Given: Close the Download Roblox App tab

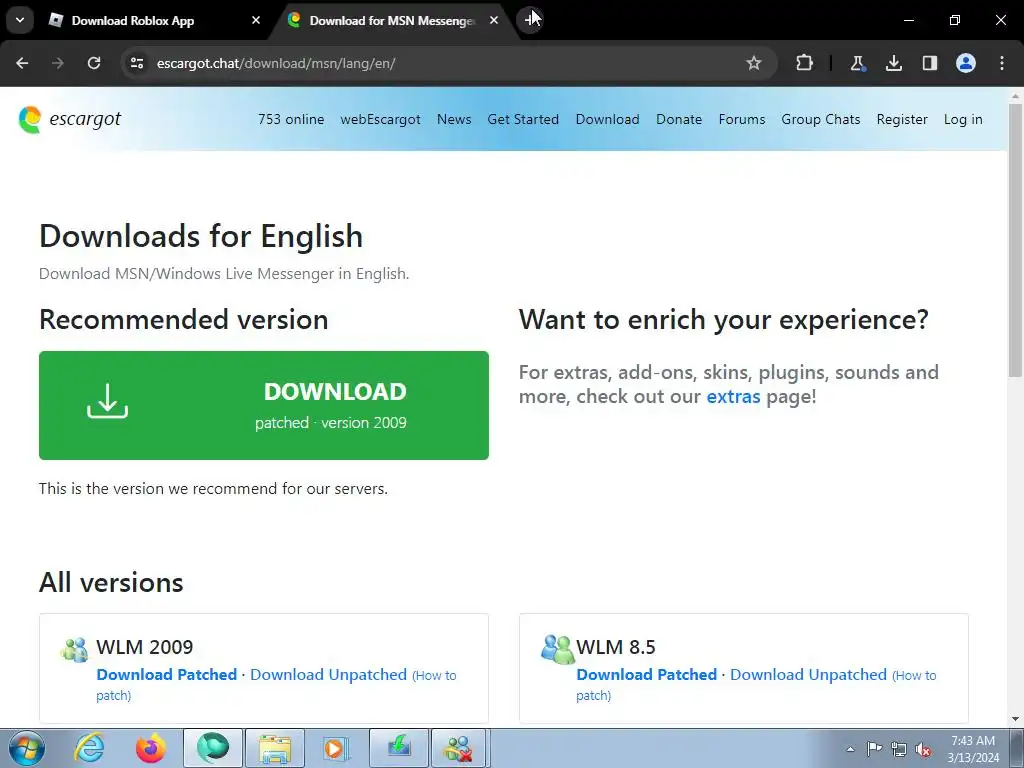Looking at the screenshot, I should point(256,20).
